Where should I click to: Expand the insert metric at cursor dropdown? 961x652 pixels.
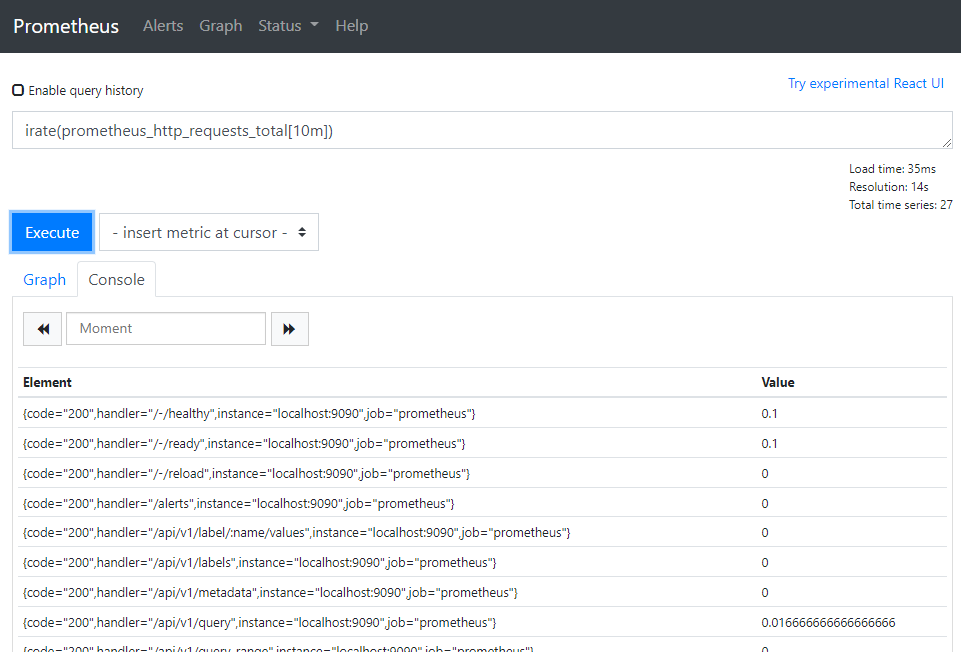pyautogui.click(x=209, y=232)
